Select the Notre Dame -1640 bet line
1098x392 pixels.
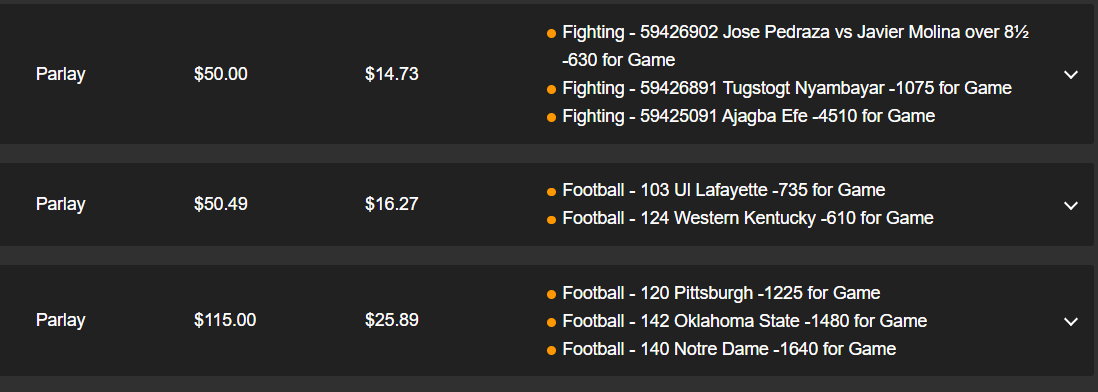(729, 349)
